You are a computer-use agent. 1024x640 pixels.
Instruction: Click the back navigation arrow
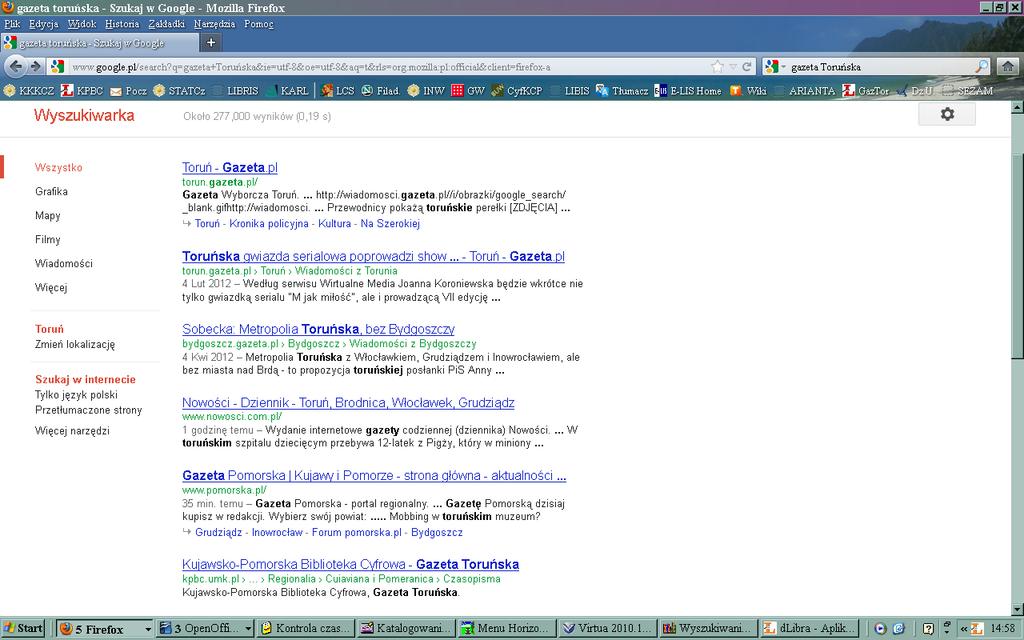tap(16, 66)
